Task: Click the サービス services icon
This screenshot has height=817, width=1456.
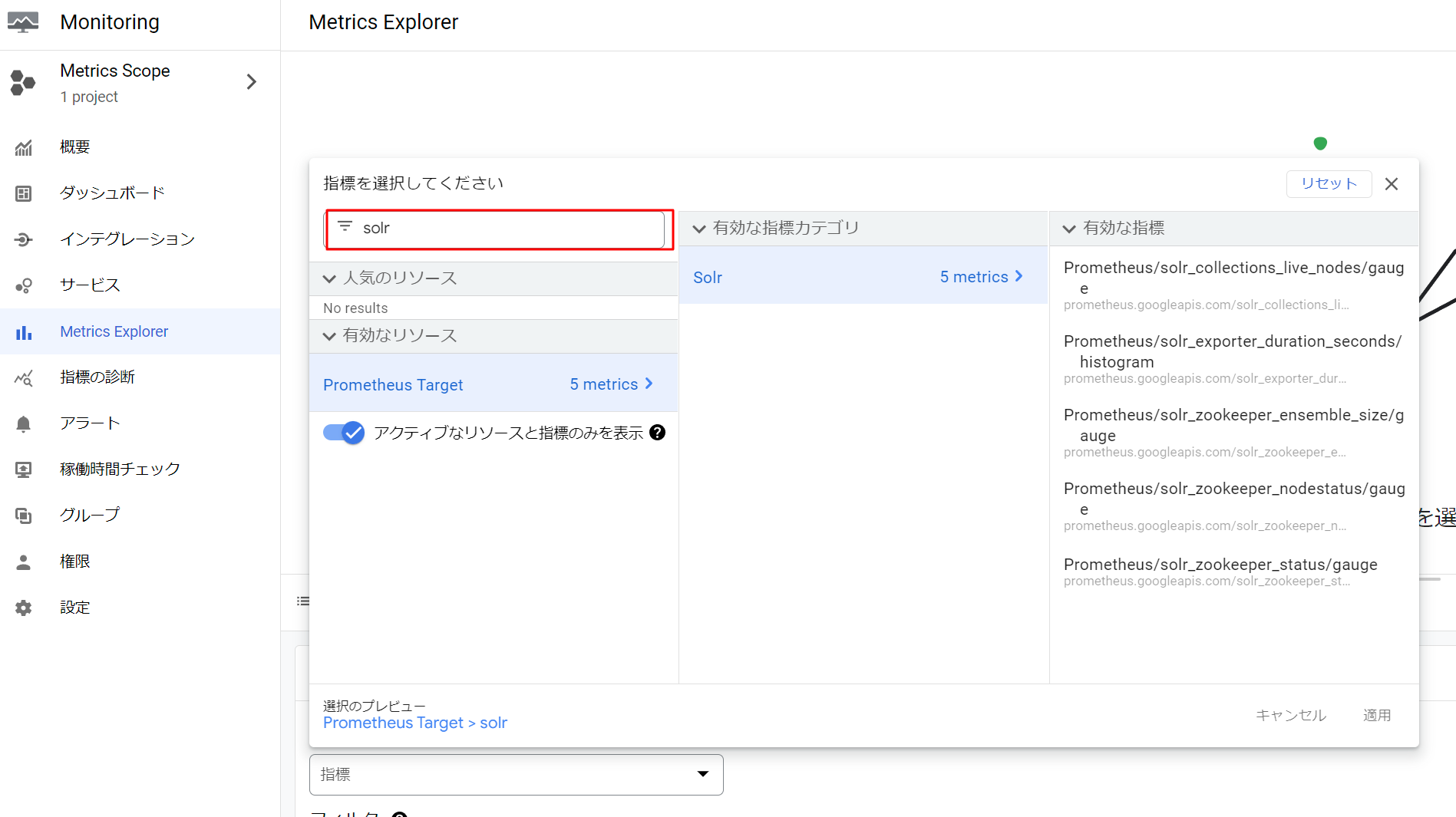Action: point(24,285)
